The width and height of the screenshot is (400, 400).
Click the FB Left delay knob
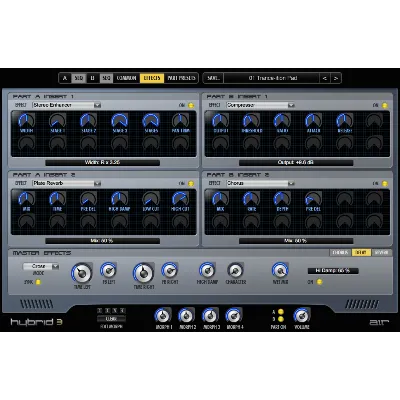[x=108, y=270]
